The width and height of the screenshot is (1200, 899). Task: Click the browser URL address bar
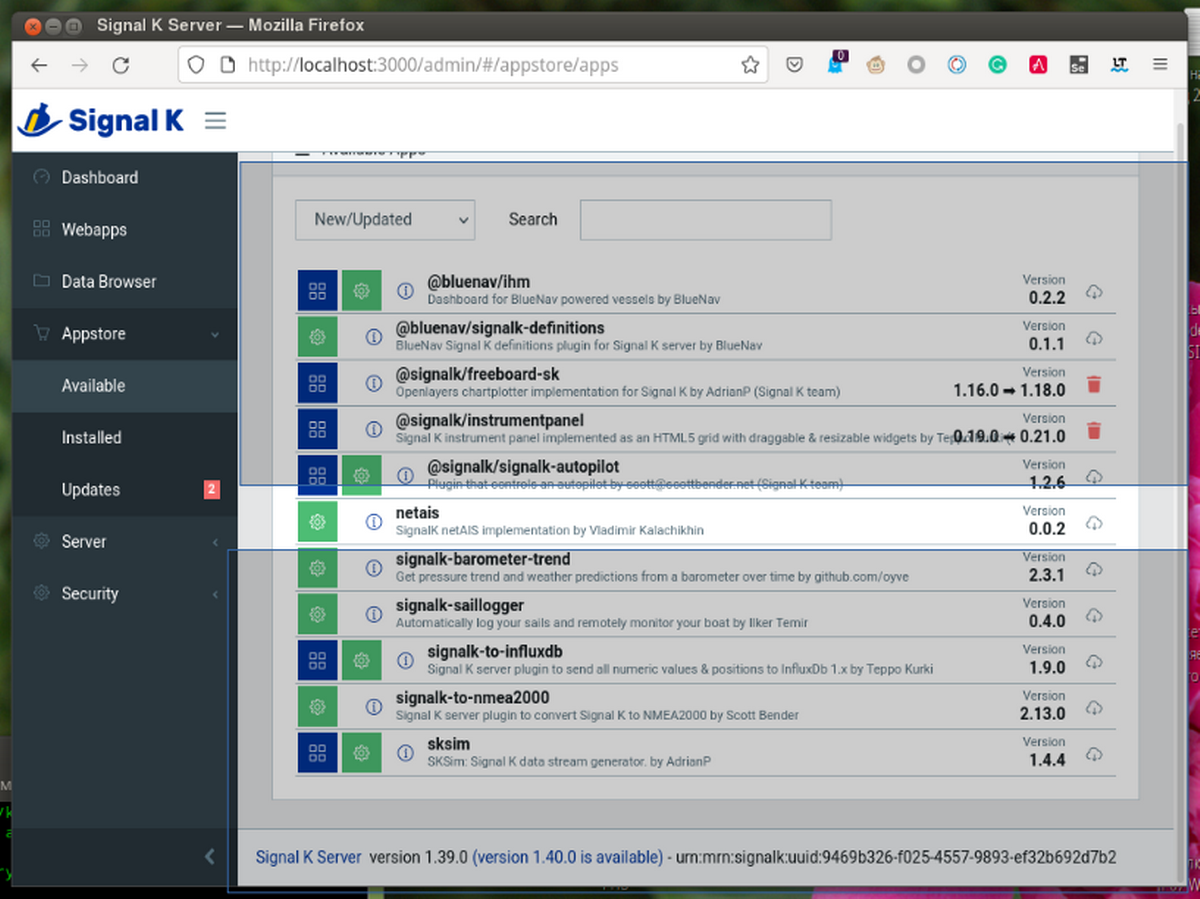[x=473, y=65]
